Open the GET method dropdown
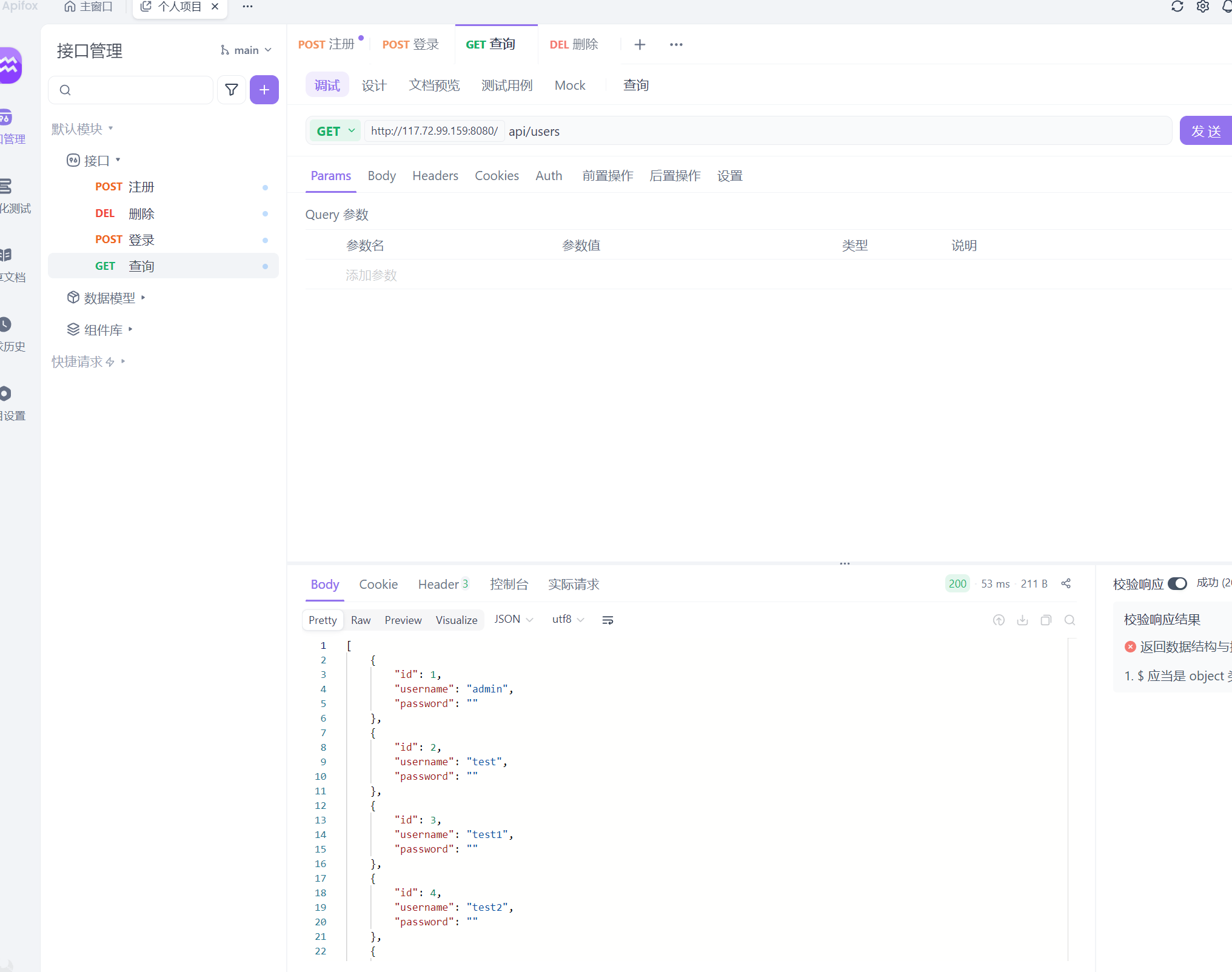1232x972 pixels. tap(335, 131)
